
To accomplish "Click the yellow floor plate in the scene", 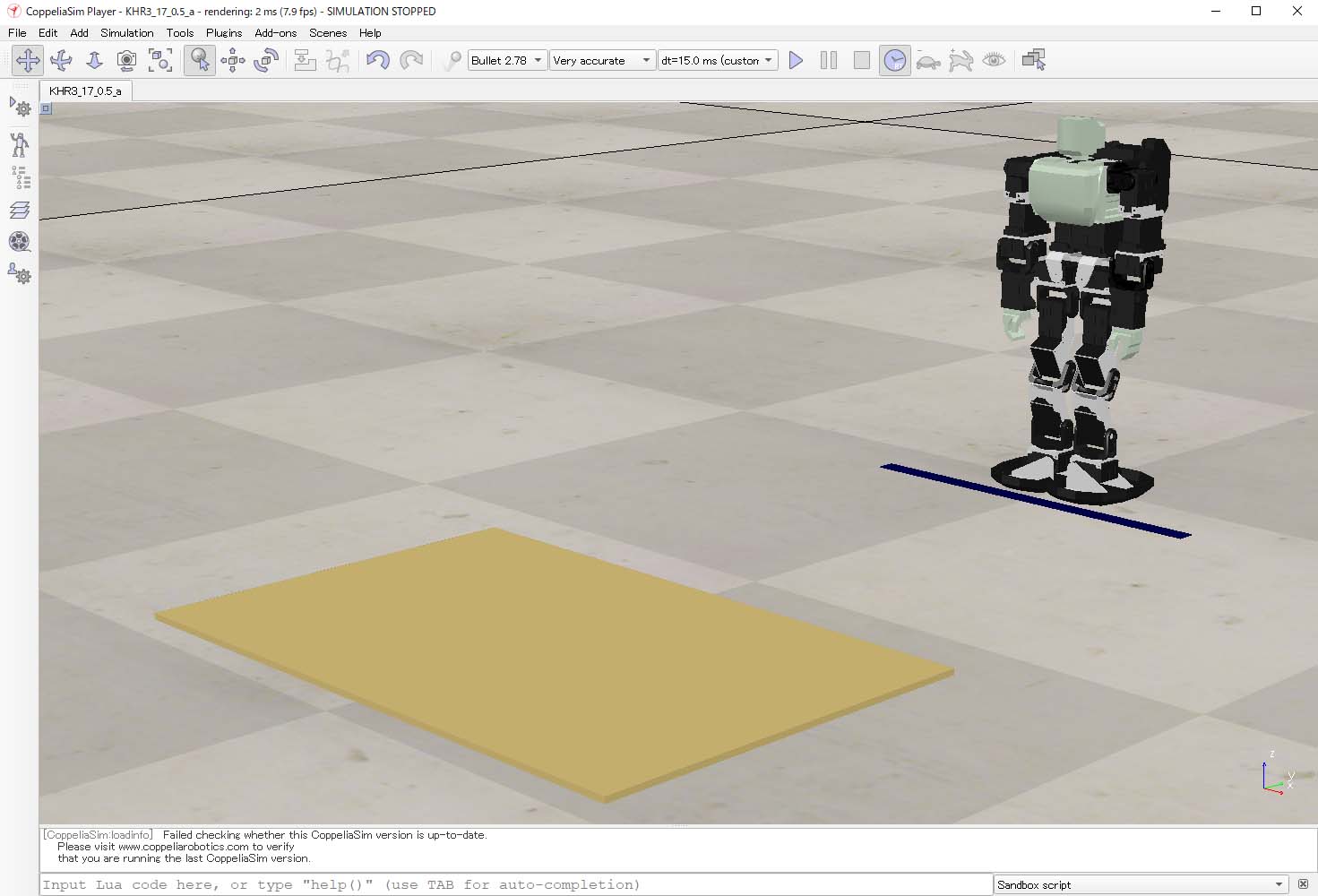I will point(555,664).
